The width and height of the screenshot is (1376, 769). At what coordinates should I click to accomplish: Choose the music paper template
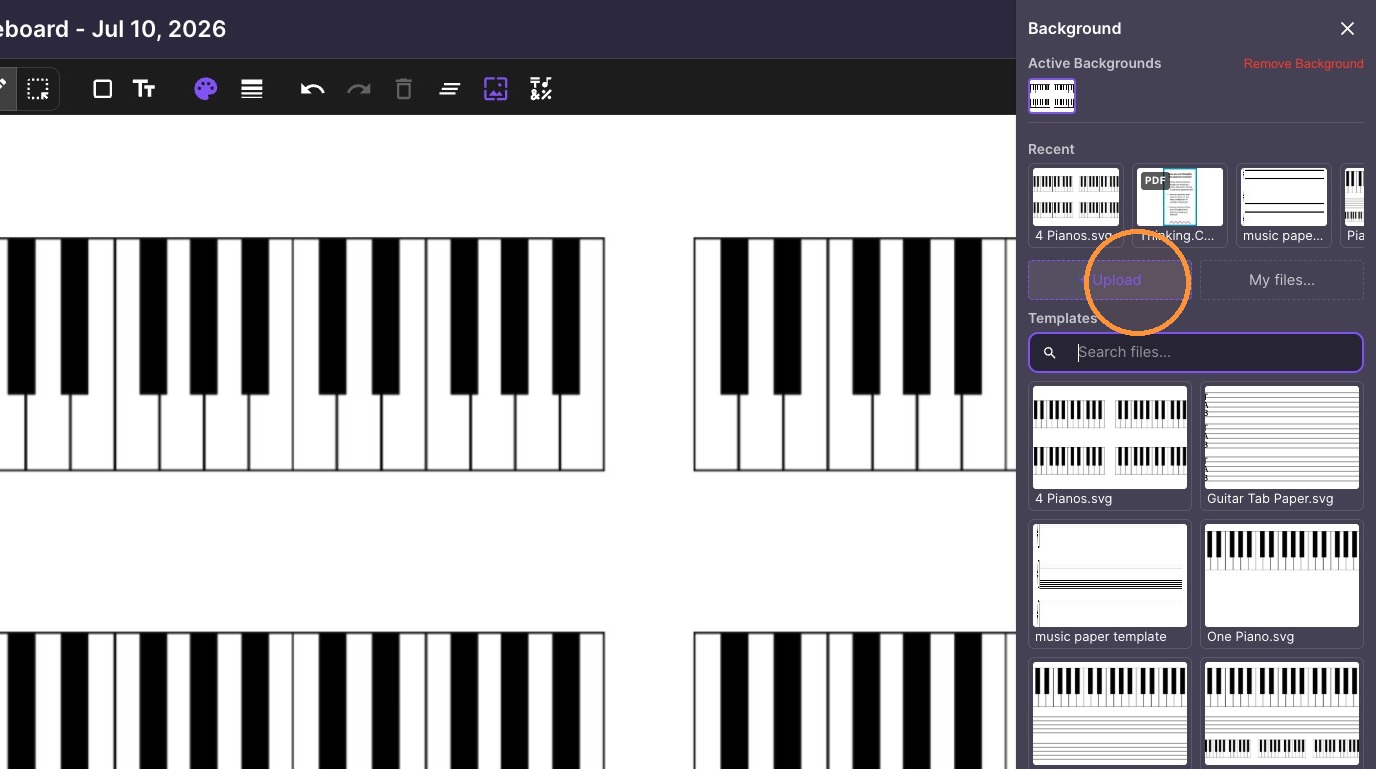pyautogui.click(x=1110, y=584)
